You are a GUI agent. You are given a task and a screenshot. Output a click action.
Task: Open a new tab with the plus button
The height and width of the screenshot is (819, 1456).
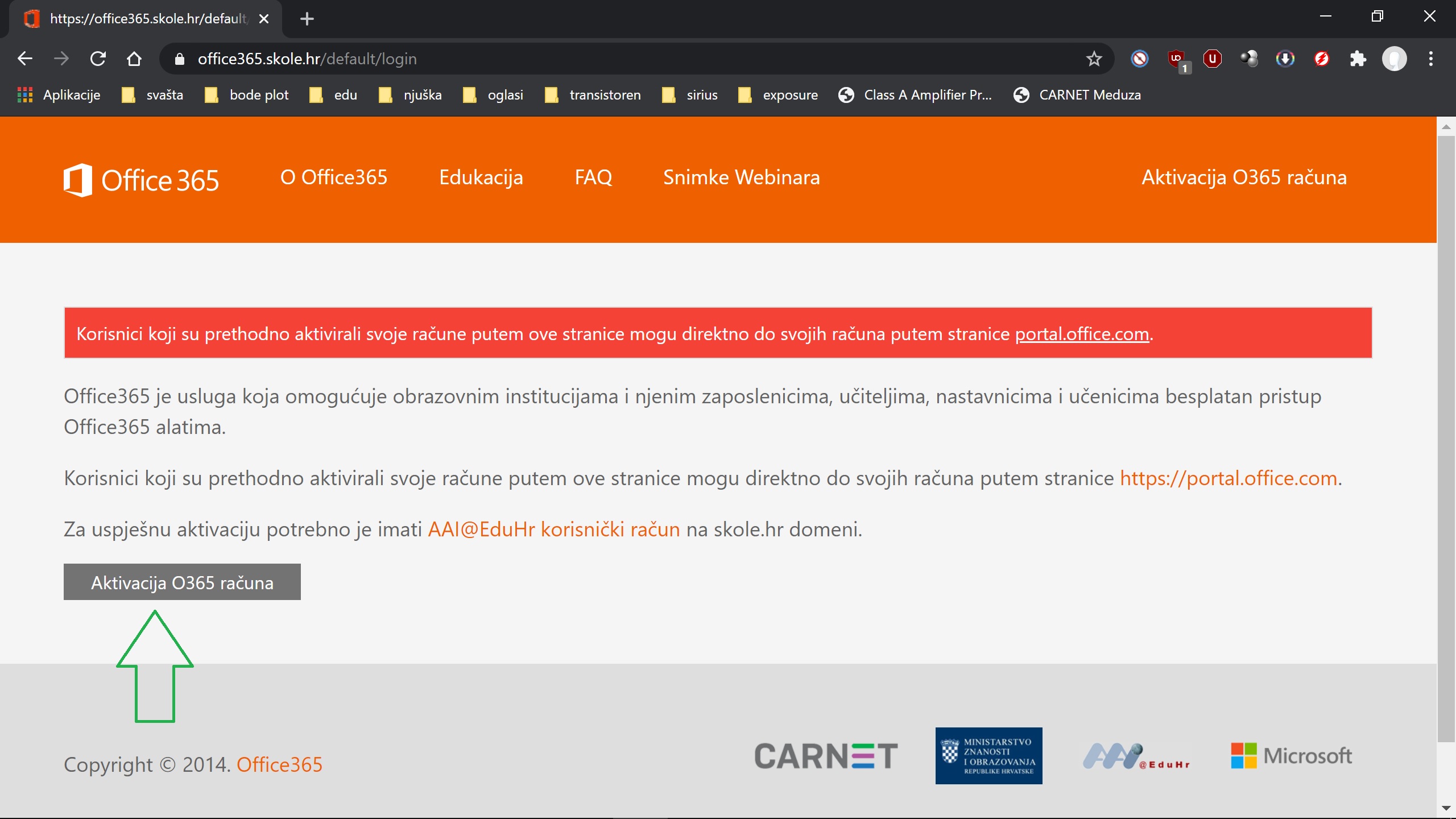(x=307, y=19)
